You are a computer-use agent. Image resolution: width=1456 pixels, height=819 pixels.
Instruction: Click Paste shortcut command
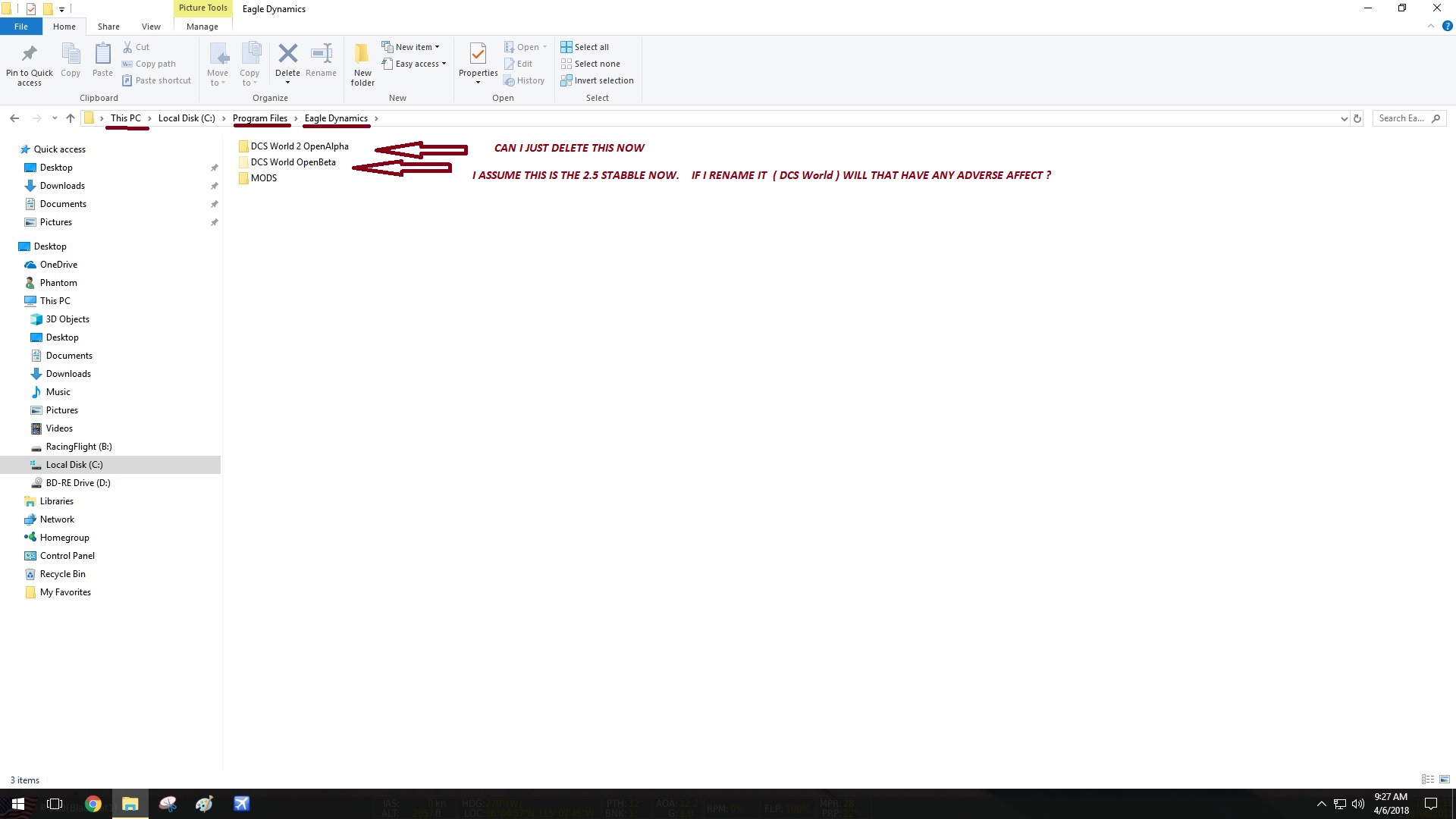pos(157,80)
